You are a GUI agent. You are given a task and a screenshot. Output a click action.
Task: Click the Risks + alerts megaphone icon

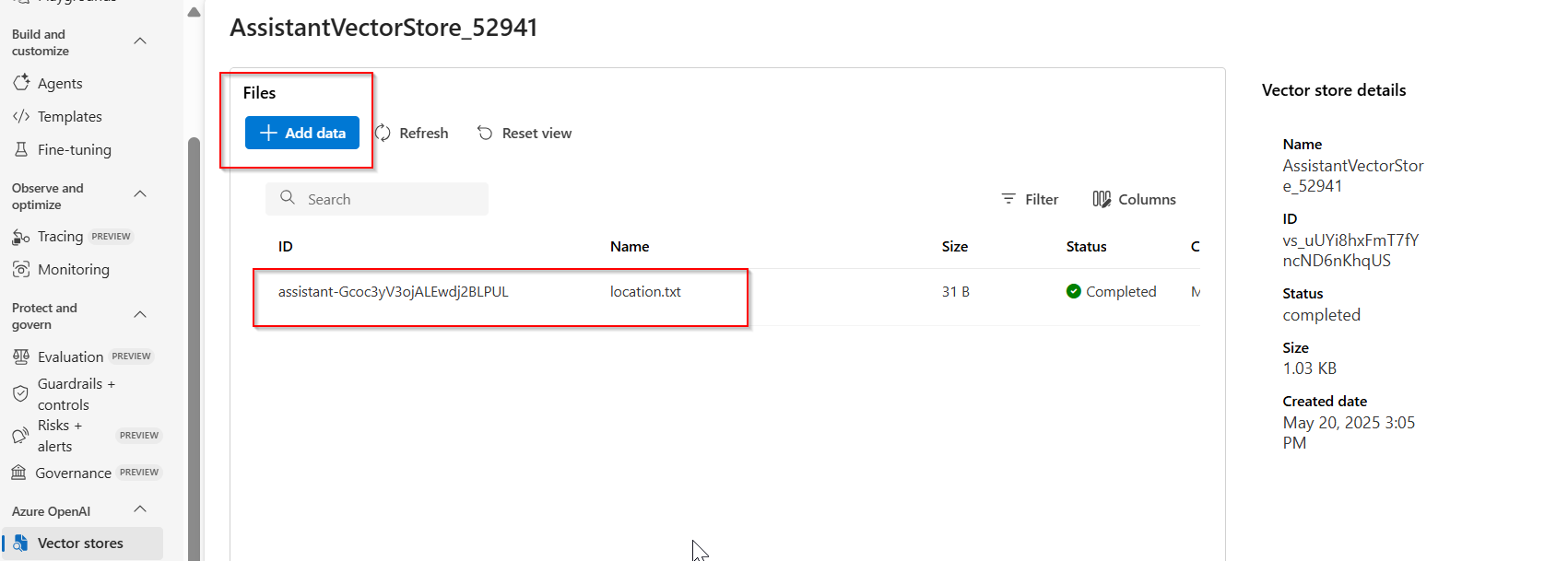click(21, 436)
